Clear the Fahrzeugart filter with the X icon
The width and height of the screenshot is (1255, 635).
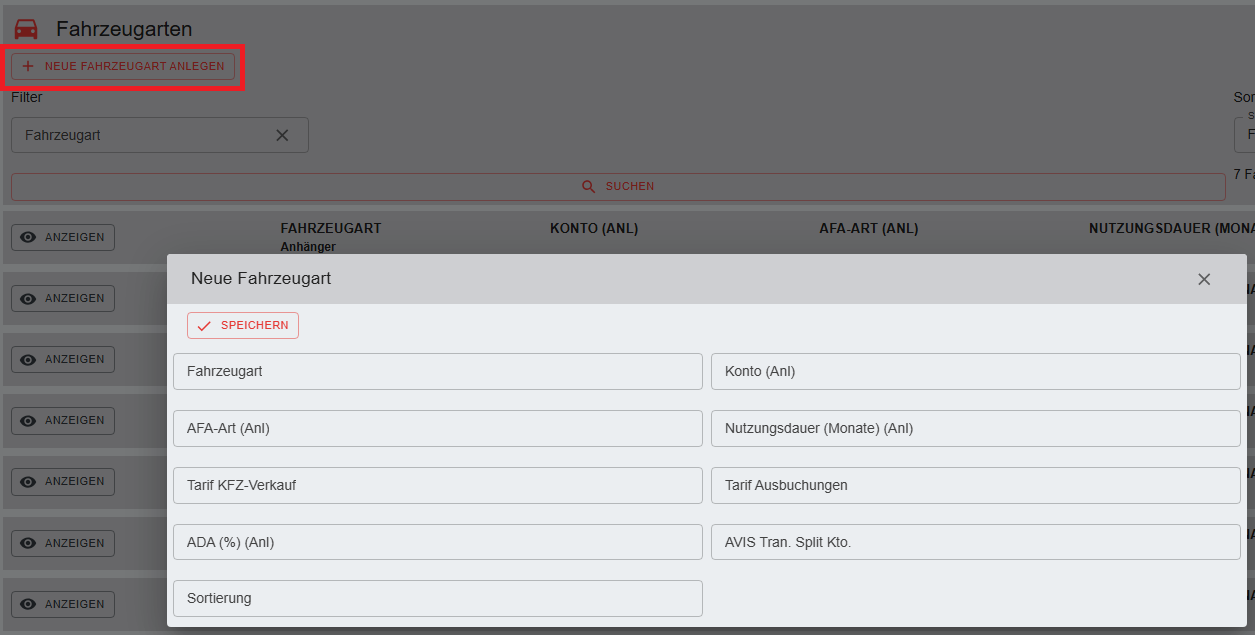pyautogui.click(x=282, y=135)
